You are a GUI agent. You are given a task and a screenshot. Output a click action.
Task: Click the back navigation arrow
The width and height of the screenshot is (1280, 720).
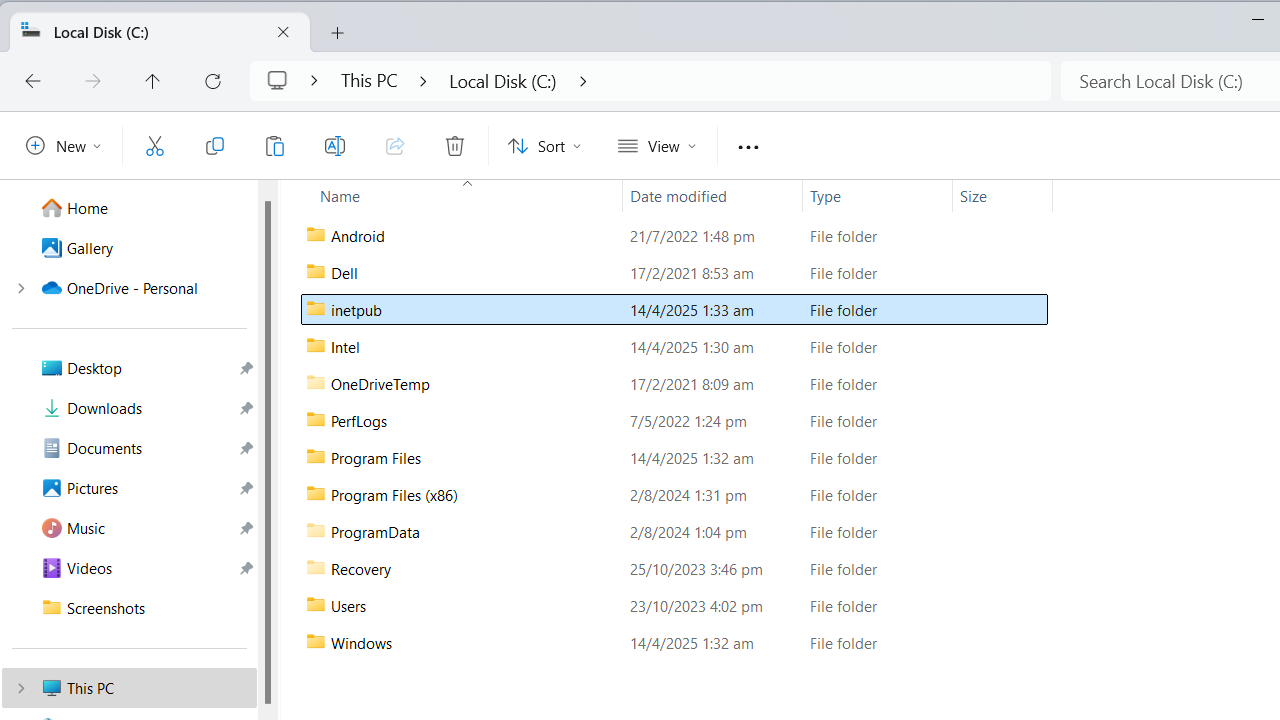(32, 81)
